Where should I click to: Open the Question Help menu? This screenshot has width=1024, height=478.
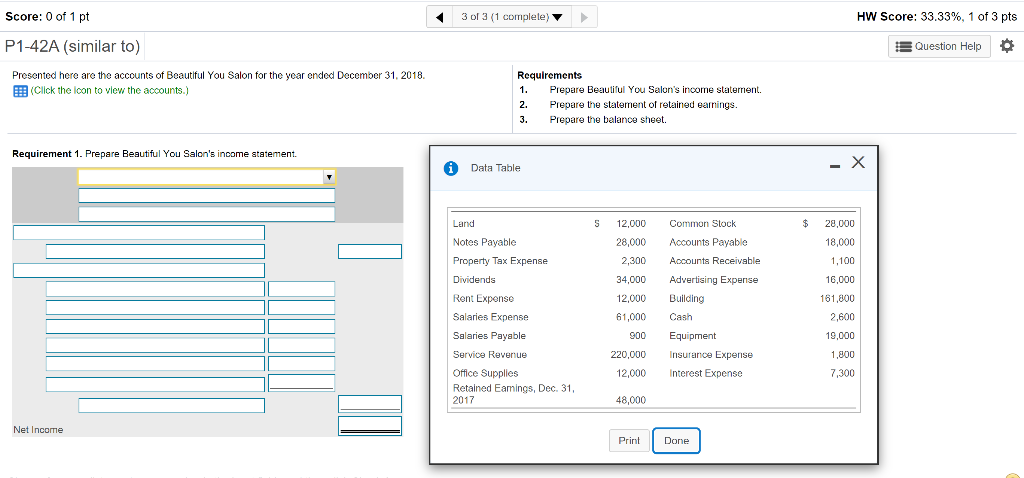[939, 46]
